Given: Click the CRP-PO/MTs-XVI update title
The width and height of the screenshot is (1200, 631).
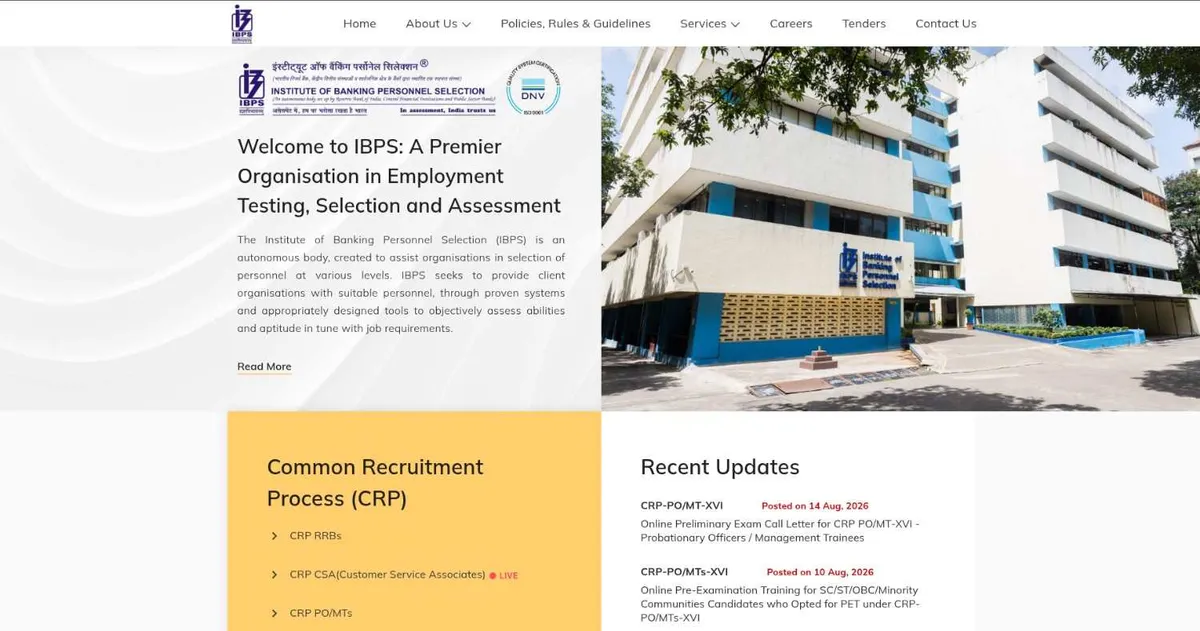Looking at the screenshot, I should pos(685,572).
